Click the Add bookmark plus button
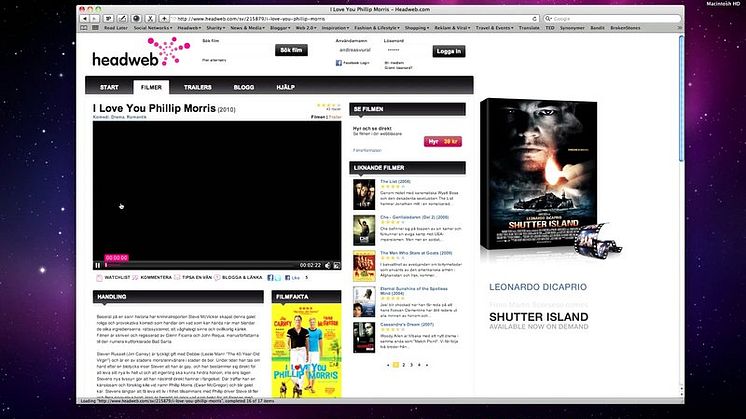746x419 pixels. [x=164, y=19]
